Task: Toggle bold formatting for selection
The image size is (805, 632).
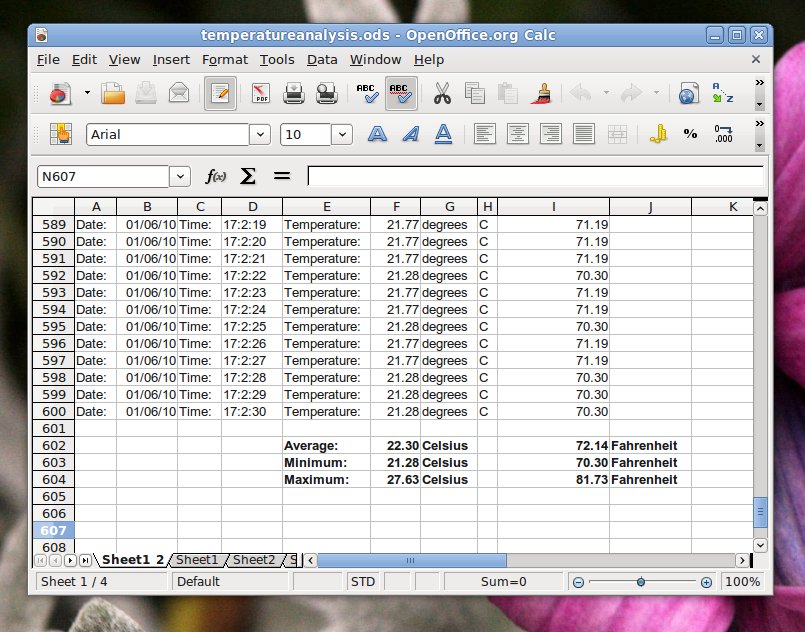Action: 377,133
